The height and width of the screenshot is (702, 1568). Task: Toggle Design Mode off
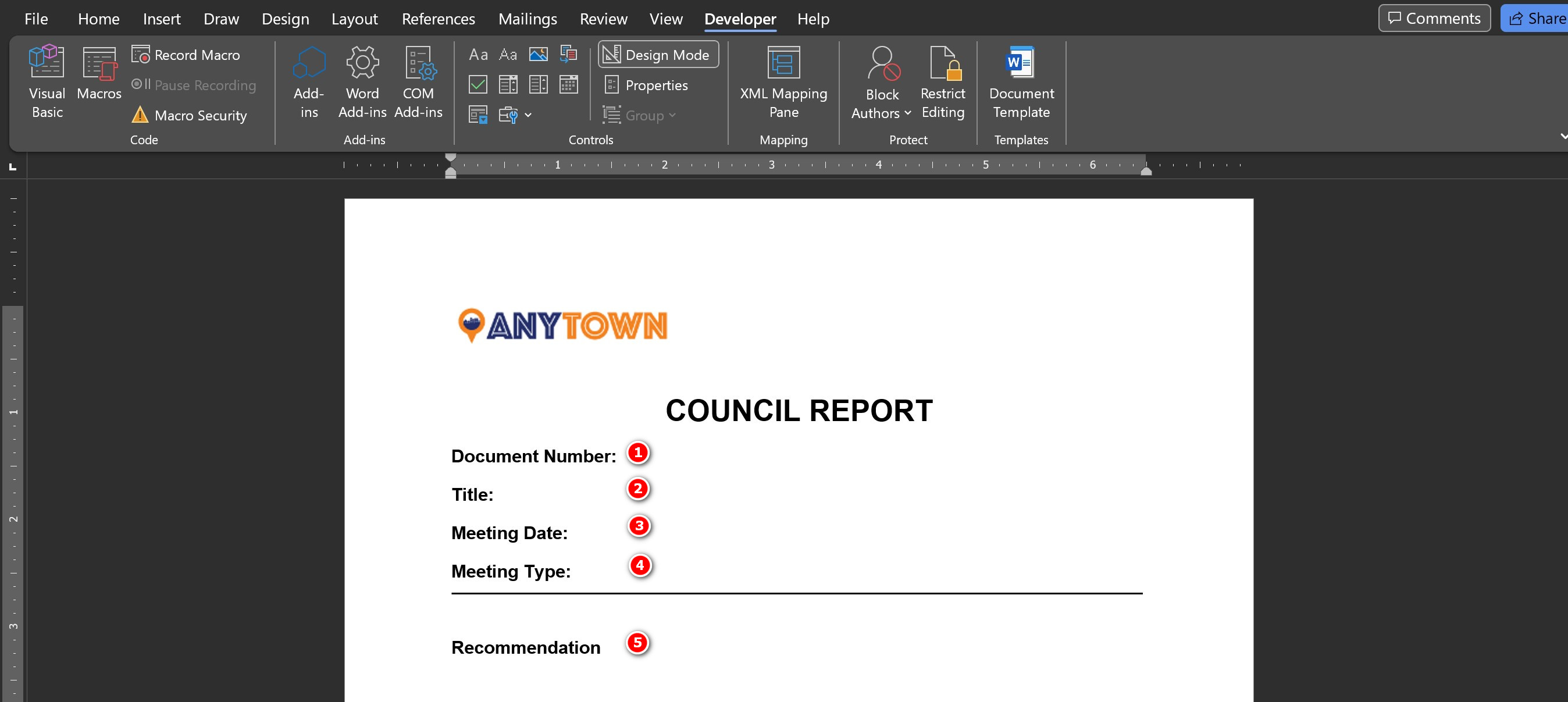(657, 55)
